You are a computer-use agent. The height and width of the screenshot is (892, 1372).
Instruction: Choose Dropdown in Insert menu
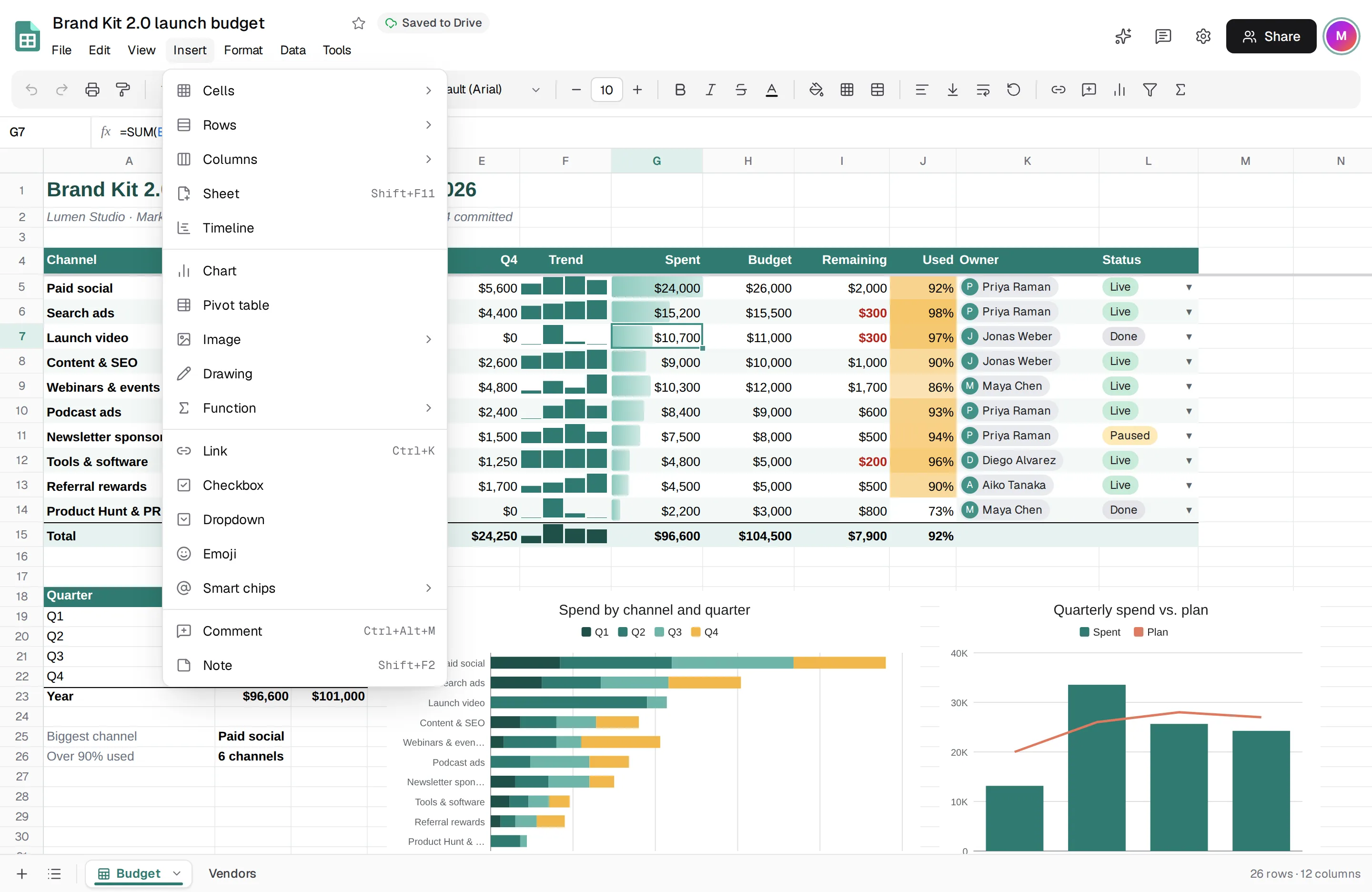point(305,519)
